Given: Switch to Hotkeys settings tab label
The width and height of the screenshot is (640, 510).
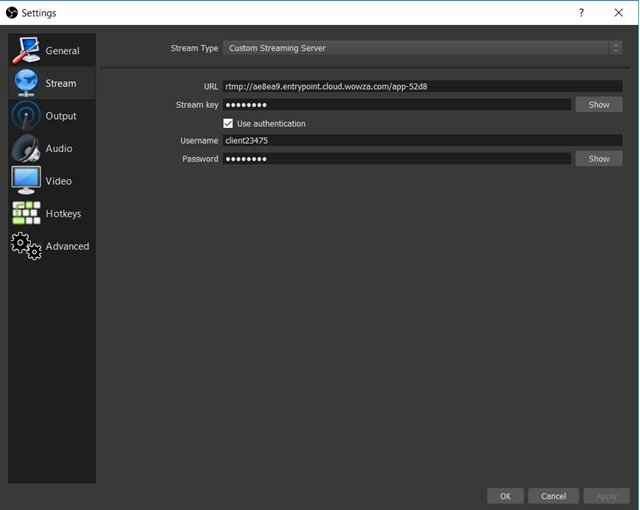Looking at the screenshot, I should coord(63,214).
